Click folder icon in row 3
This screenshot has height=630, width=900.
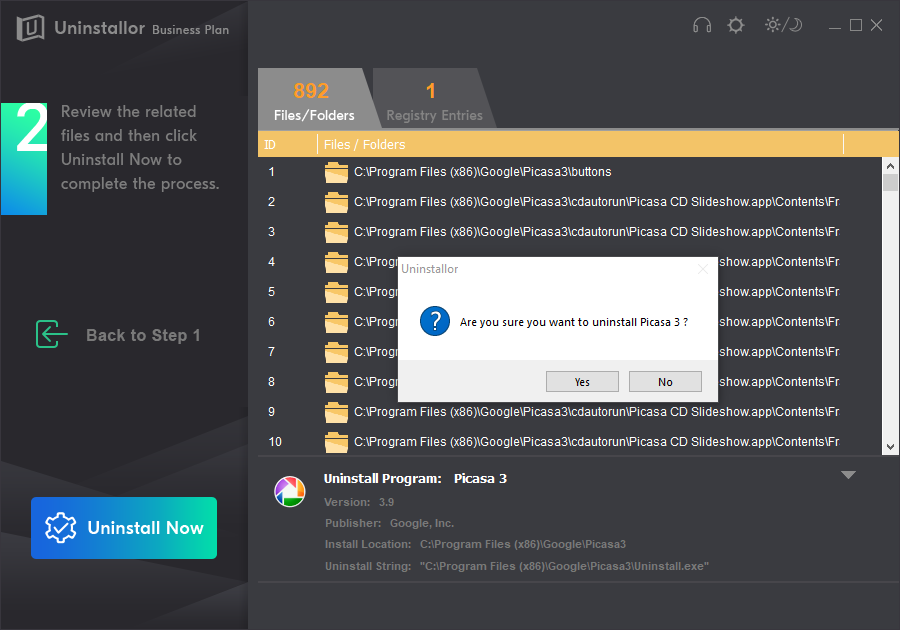click(x=336, y=232)
